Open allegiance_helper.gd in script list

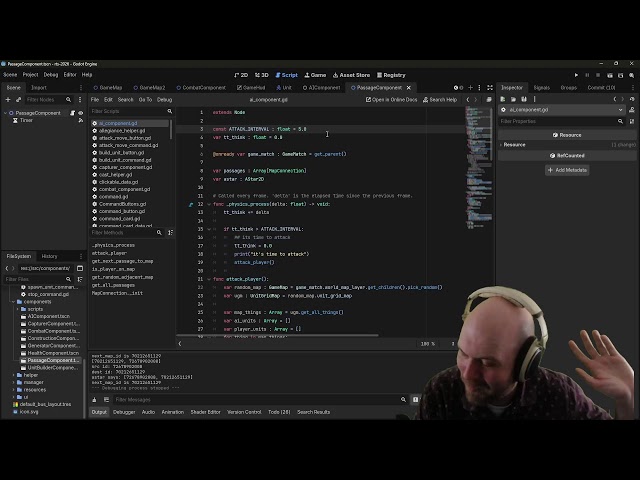pos(122,131)
